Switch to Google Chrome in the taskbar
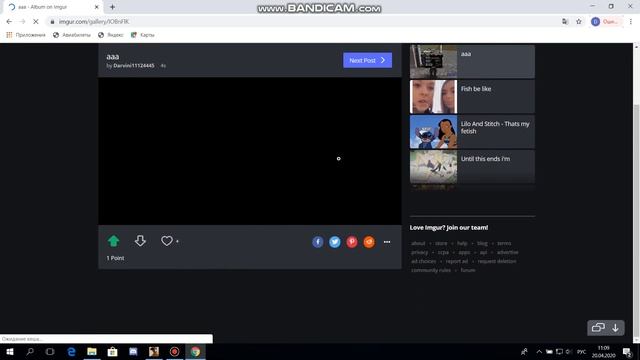640x360 pixels. pyautogui.click(x=195, y=351)
